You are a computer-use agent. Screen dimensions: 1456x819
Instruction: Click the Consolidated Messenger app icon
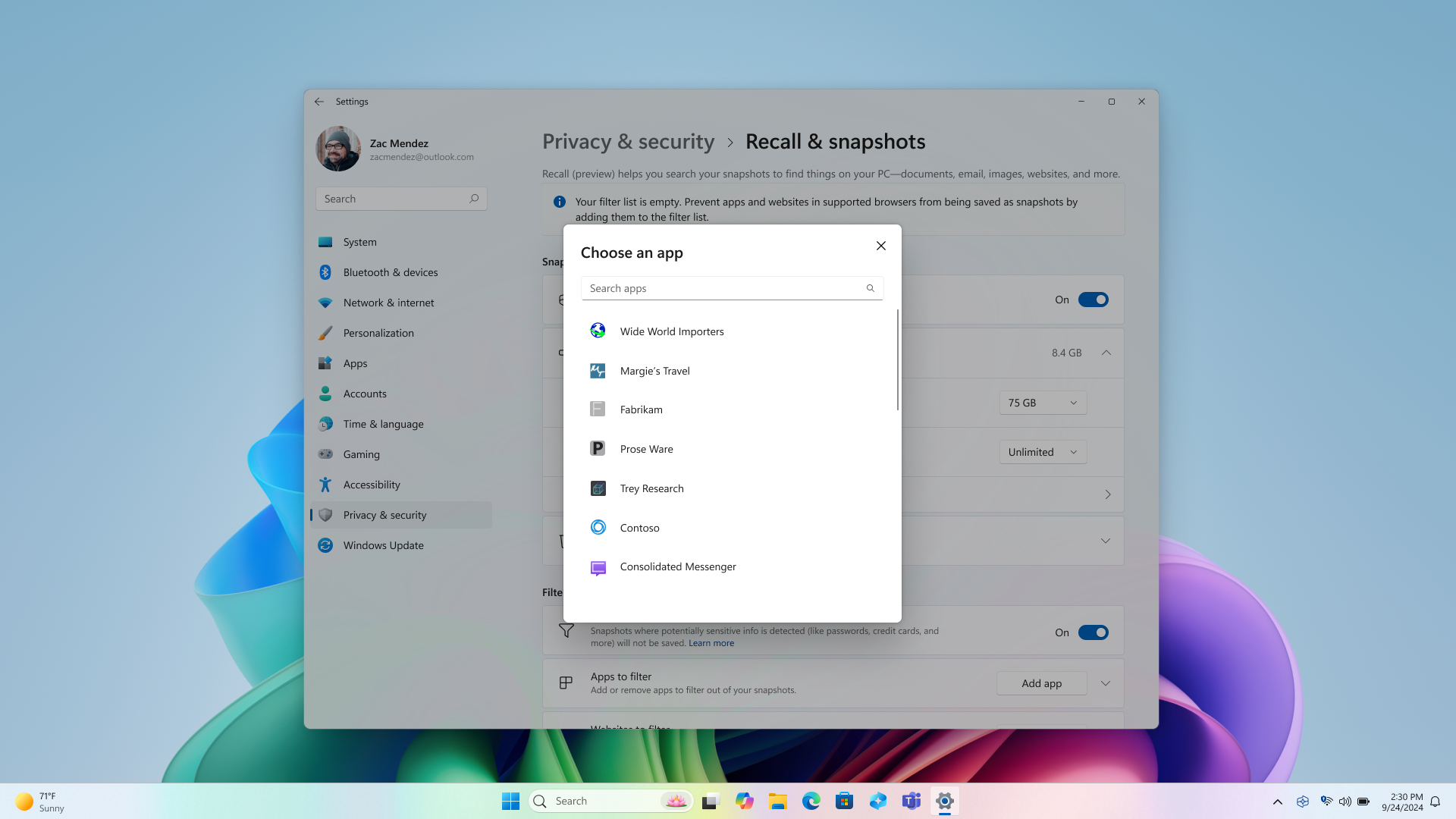click(597, 566)
